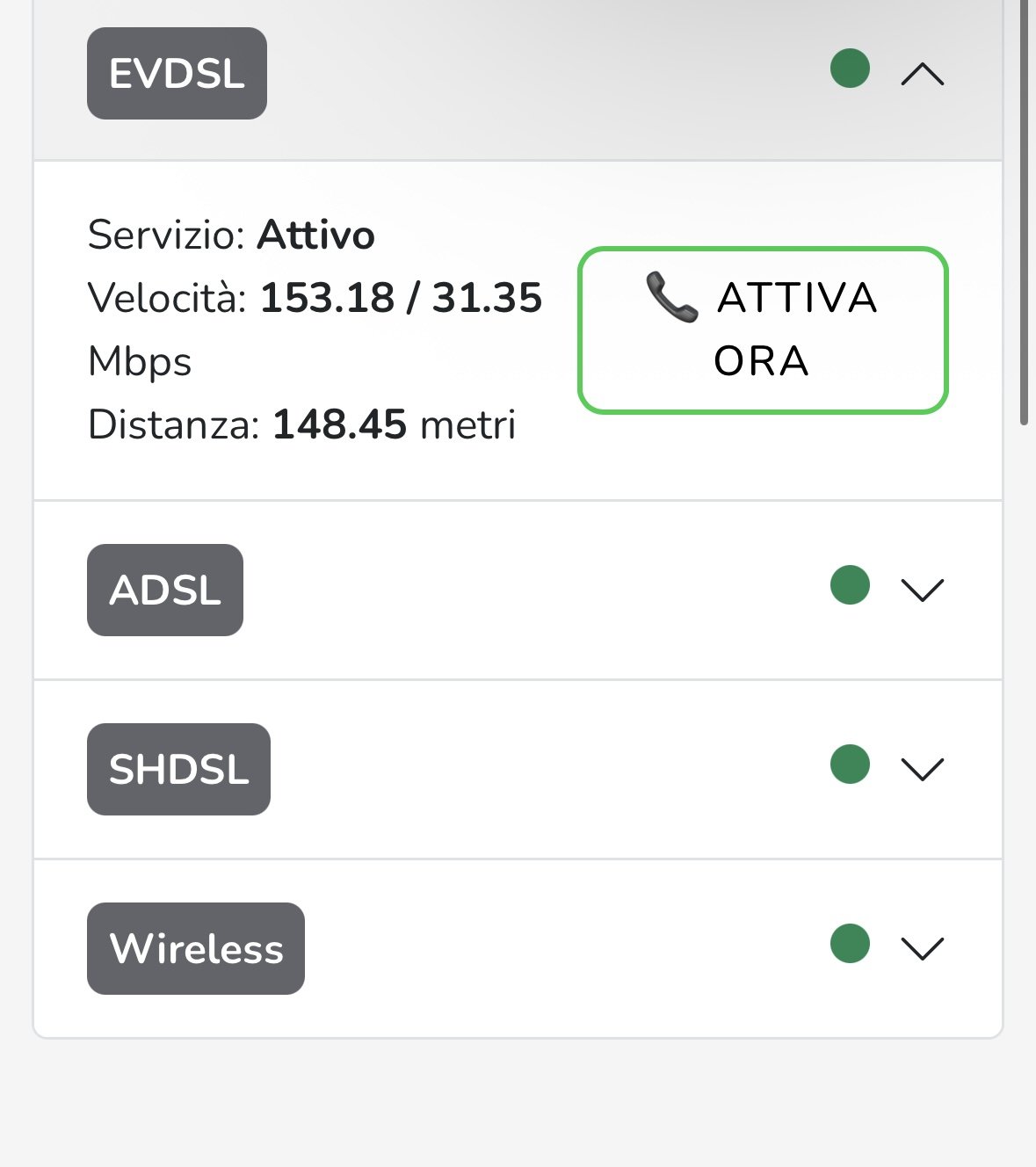Expand the Wireless section chevron
The width and height of the screenshot is (1036, 1167).
click(x=923, y=949)
